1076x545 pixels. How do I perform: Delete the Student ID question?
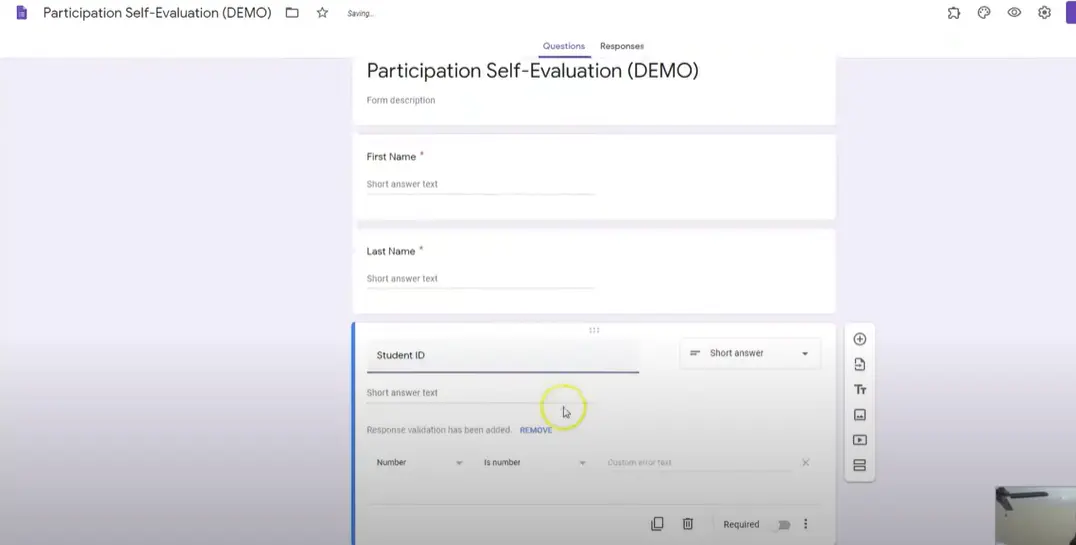click(688, 524)
